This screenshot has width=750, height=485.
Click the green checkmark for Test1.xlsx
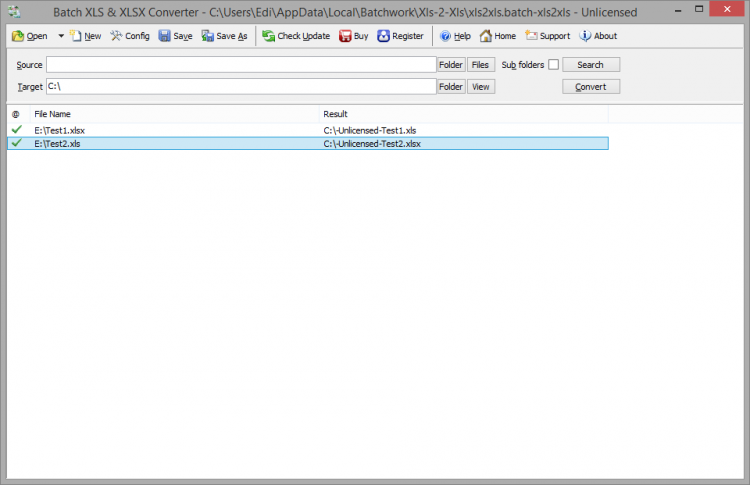(17, 129)
